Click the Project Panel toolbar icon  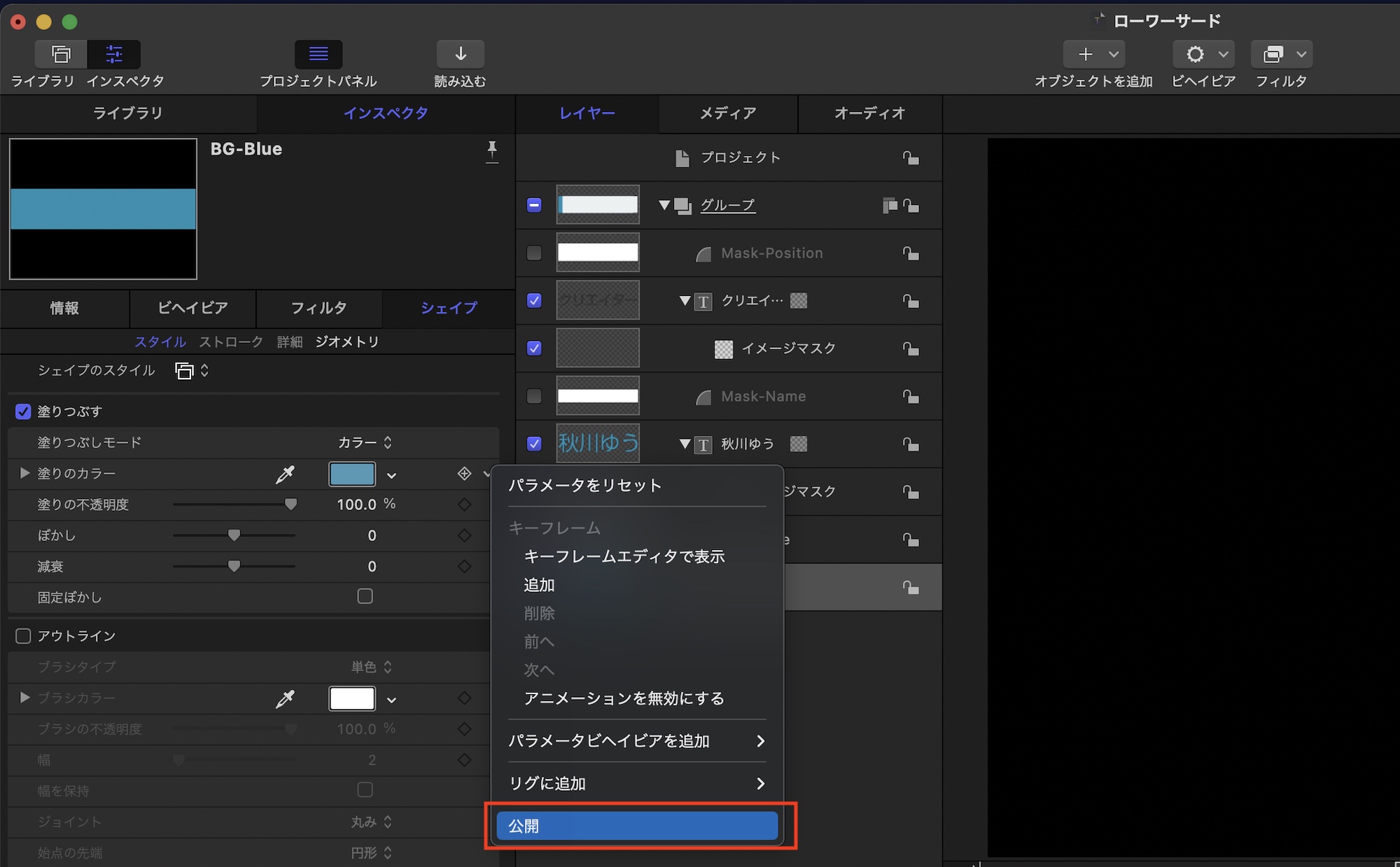[318, 55]
